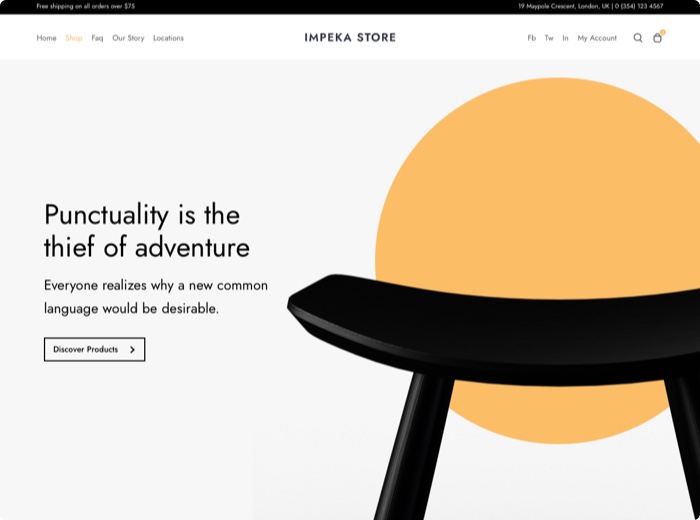
Task: Open the In social link
Action: [565, 38]
